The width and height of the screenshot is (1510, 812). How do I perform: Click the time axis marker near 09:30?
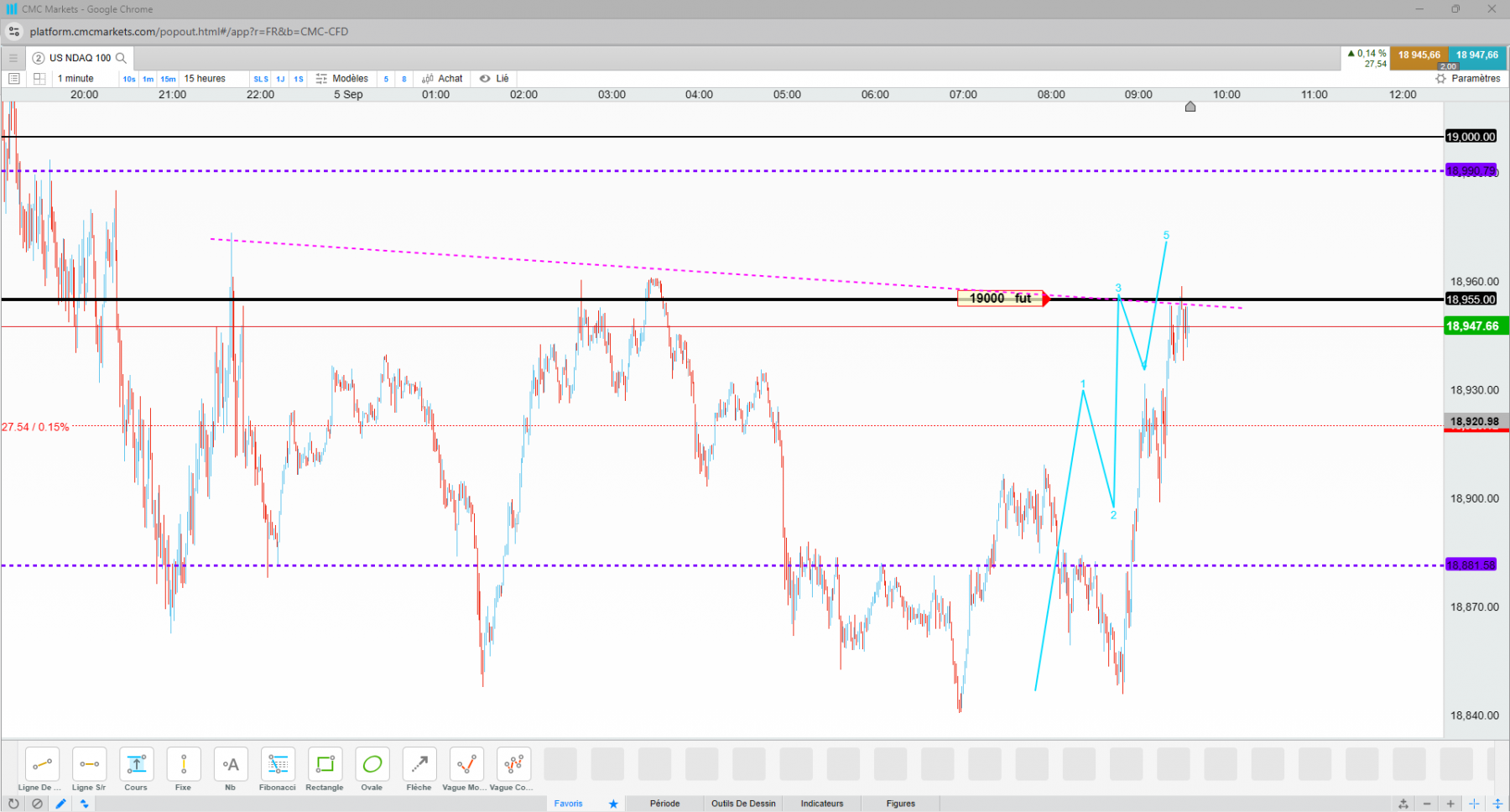(x=1190, y=107)
